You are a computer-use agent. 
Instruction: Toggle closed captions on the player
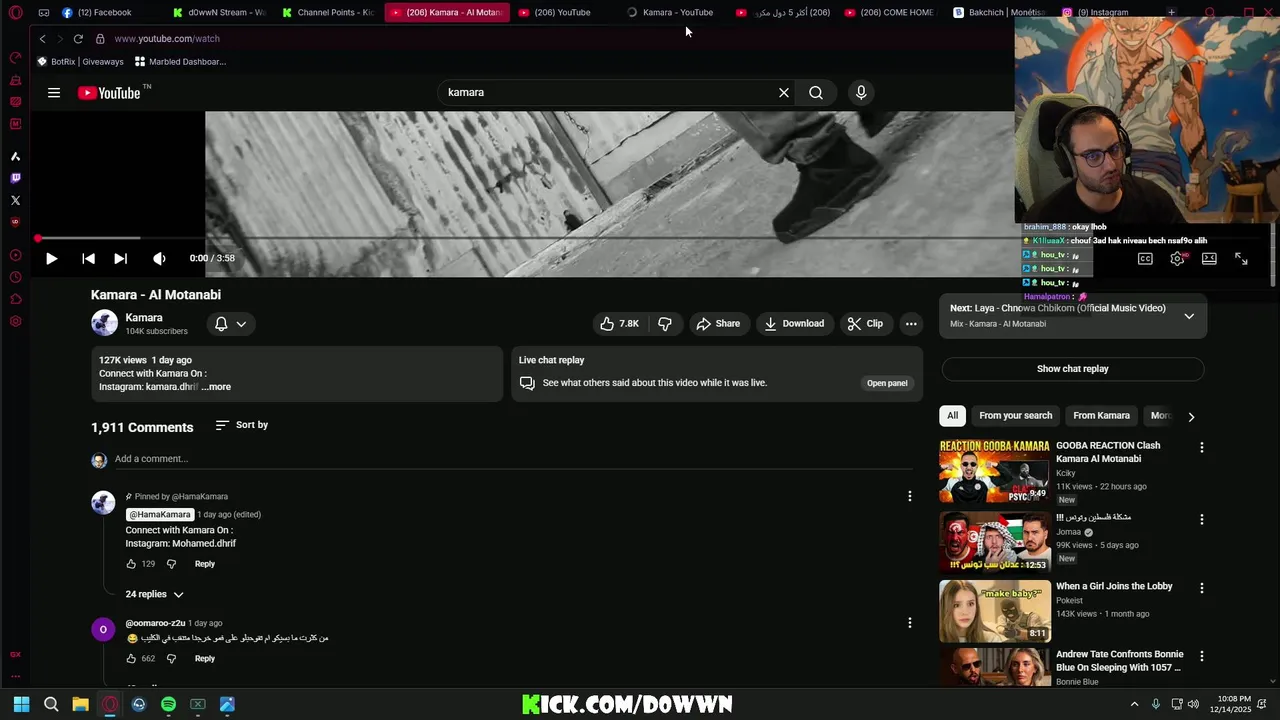[x=1145, y=259]
